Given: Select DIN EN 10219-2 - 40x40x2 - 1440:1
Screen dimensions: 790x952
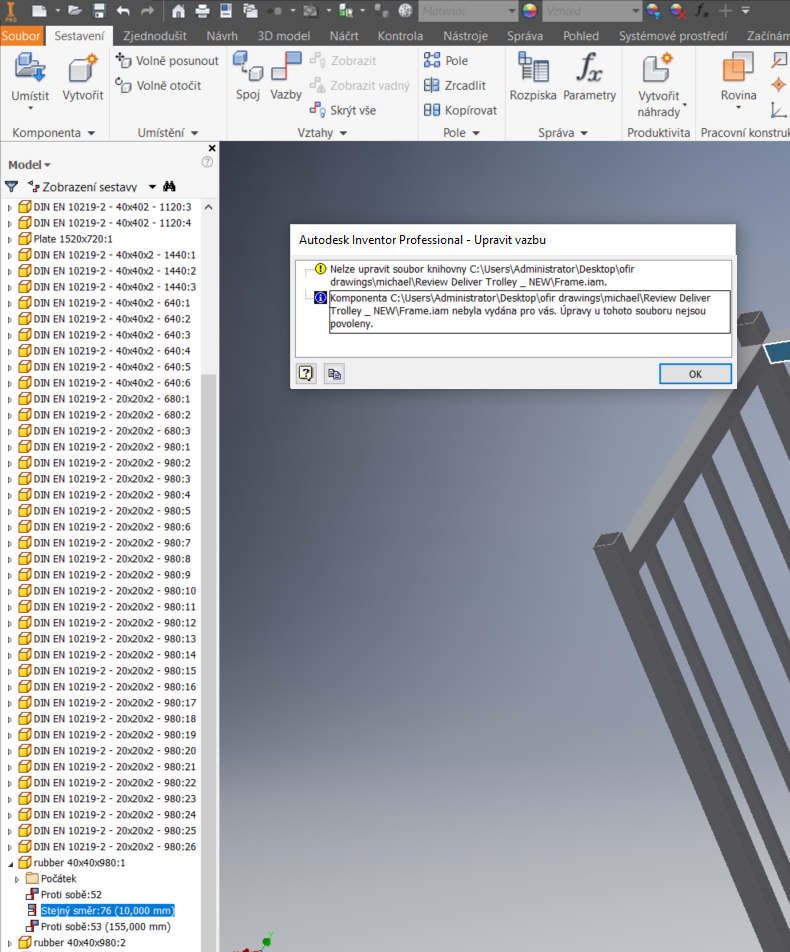Looking at the screenshot, I should [114, 255].
